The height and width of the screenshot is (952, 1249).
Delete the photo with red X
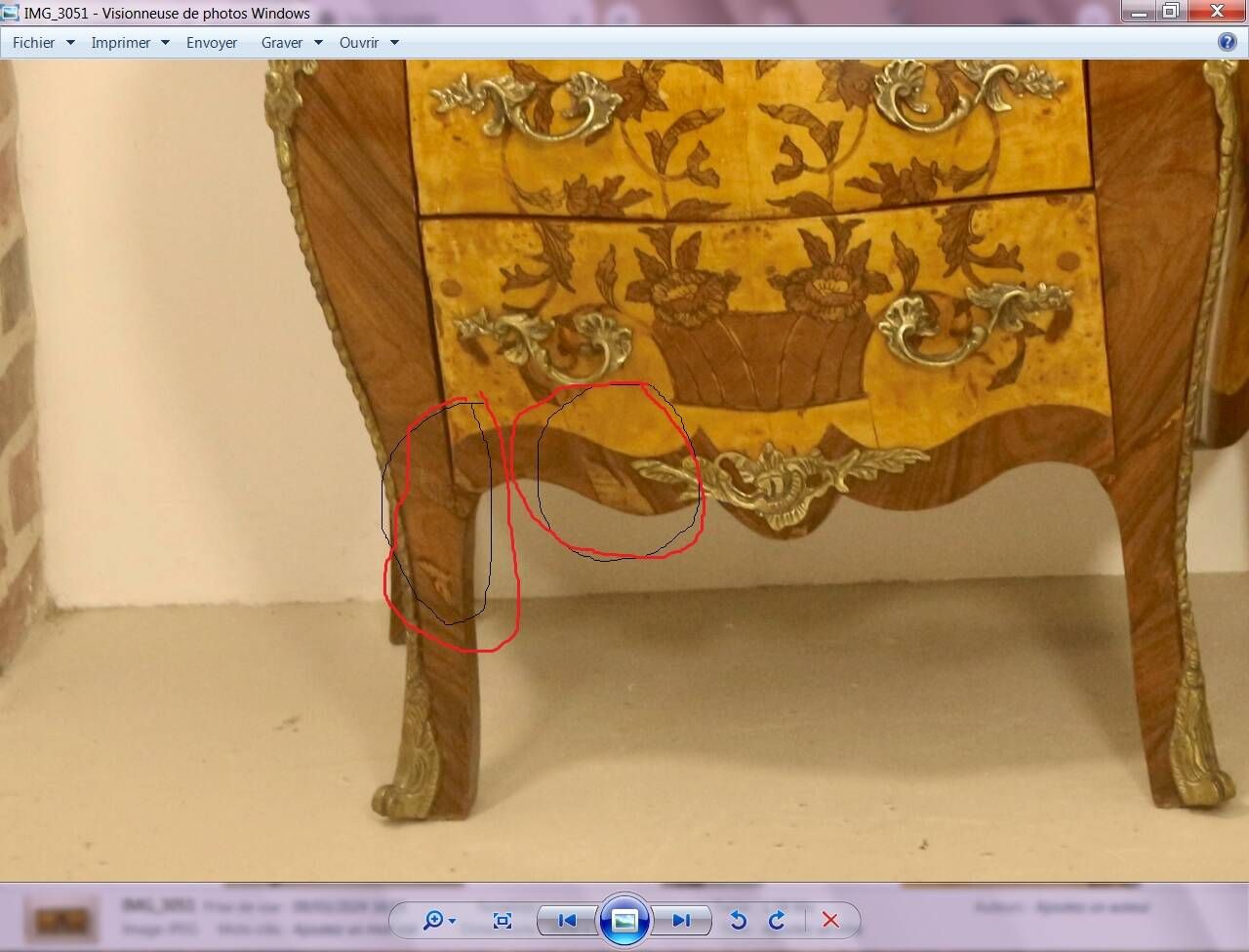click(x=830, y=920)
